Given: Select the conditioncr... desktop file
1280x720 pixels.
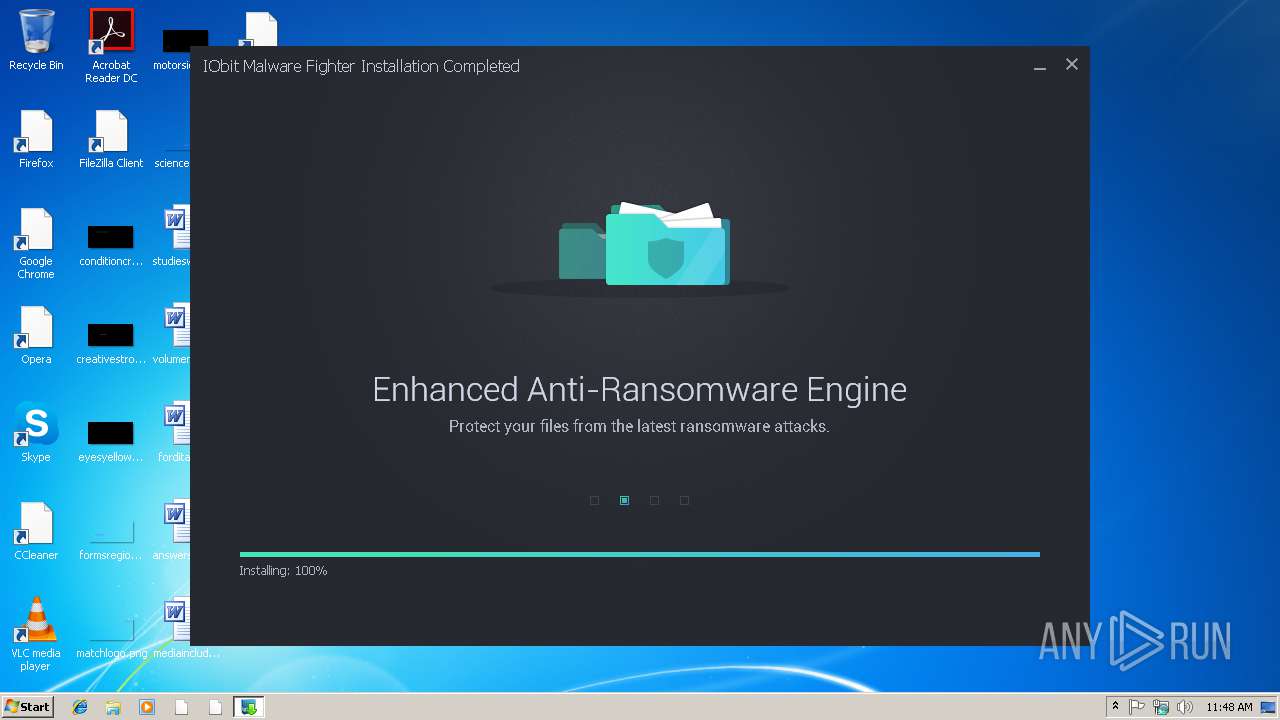Looking at the screenshot, I should (111, 244).
